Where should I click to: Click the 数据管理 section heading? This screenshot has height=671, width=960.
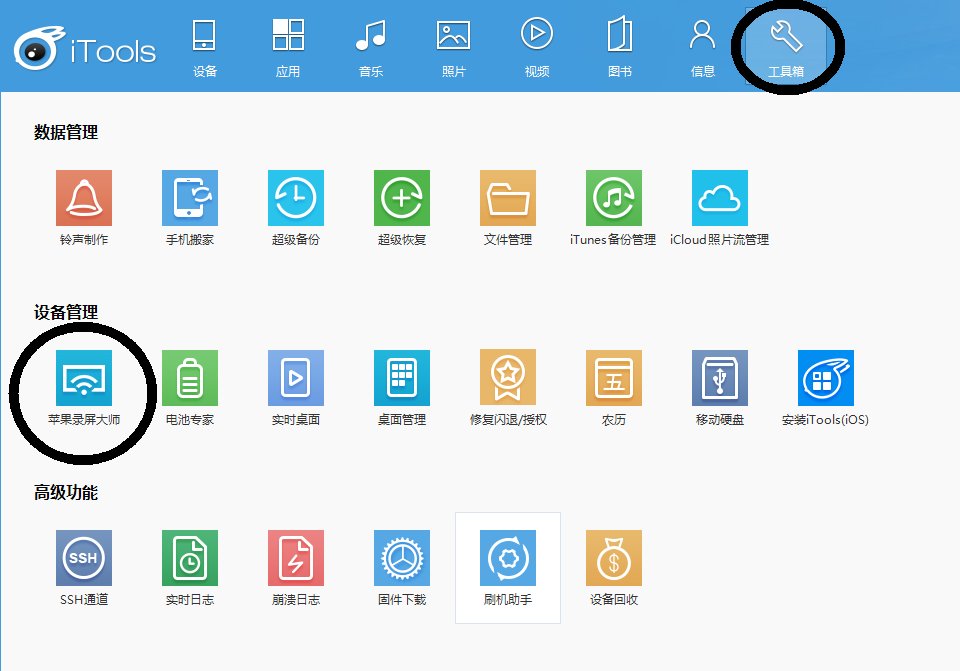(66, 132)
